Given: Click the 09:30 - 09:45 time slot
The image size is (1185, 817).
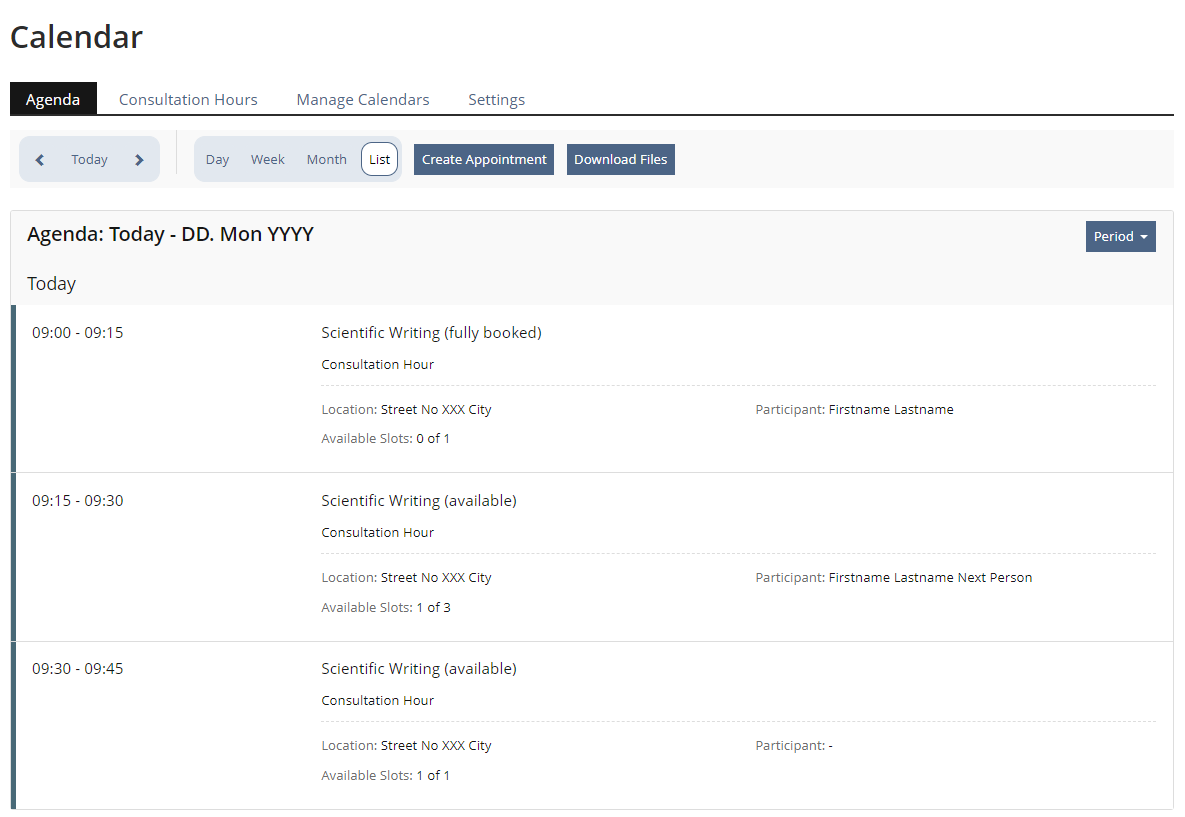Looking at the screenshot, I should [x=78, y=669].
